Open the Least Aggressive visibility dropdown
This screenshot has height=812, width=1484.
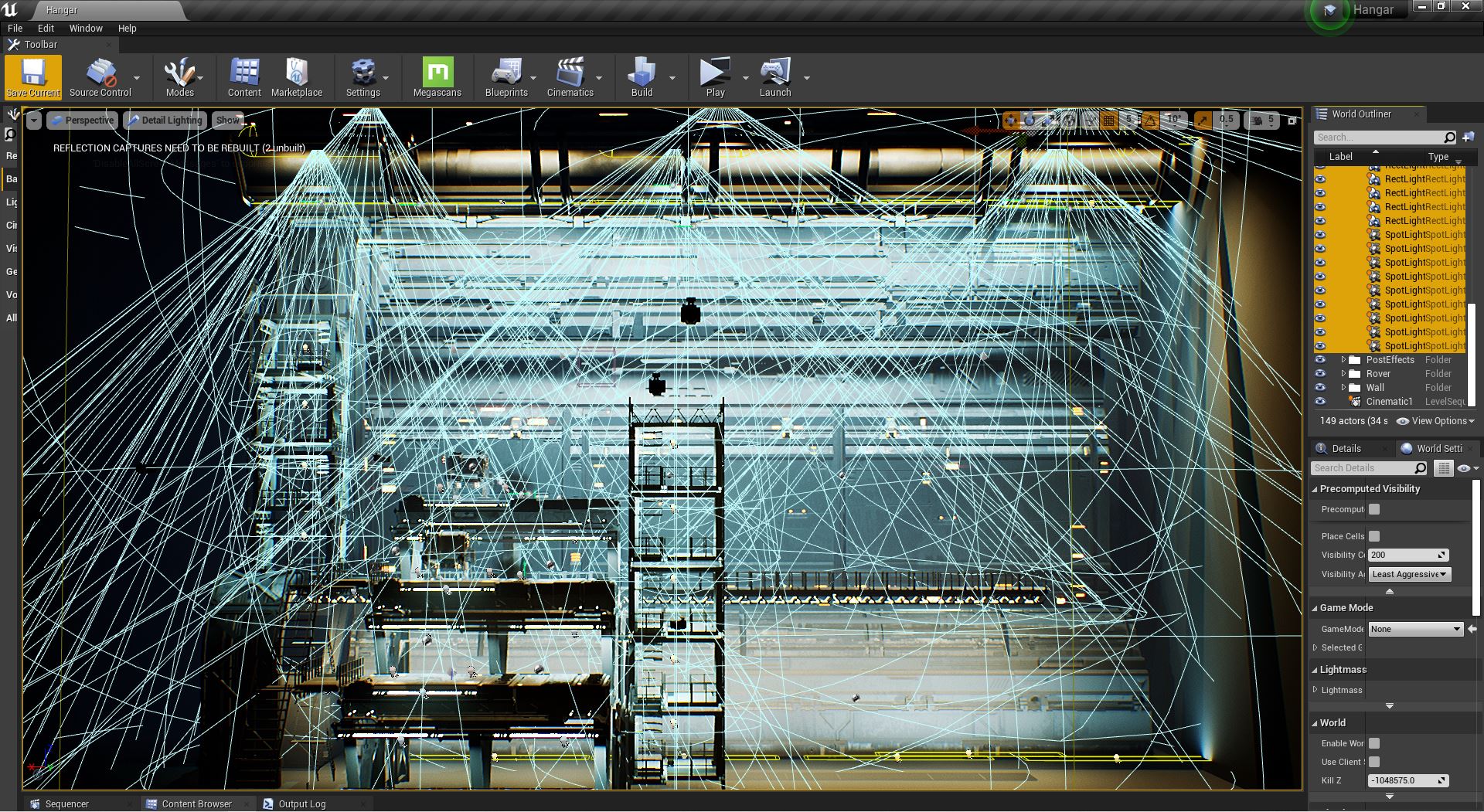1410,574
